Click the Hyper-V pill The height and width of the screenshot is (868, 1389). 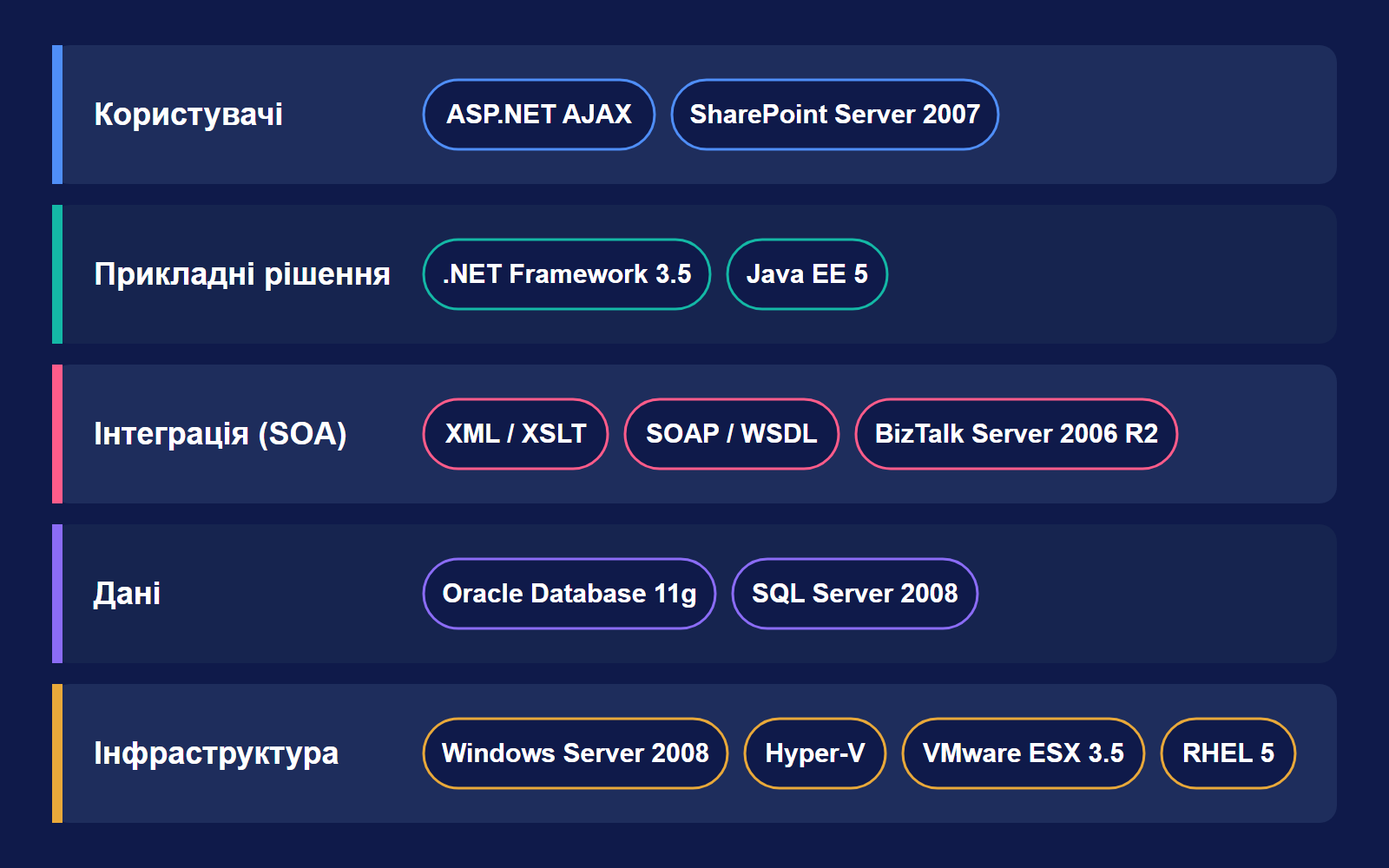pyautogui.click(x=815, y=753)
